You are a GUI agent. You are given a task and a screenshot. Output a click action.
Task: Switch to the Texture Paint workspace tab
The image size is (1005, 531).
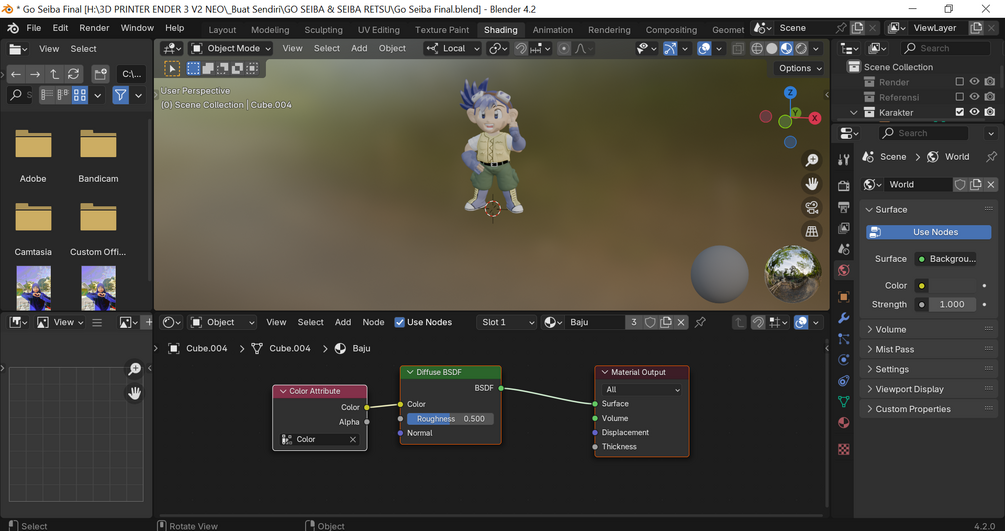442,30
